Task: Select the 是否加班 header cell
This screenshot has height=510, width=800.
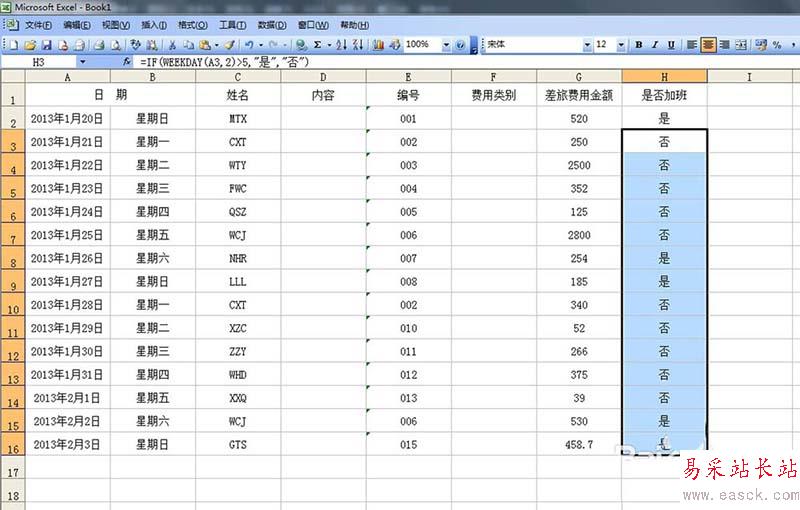Action: click(664, 95)
